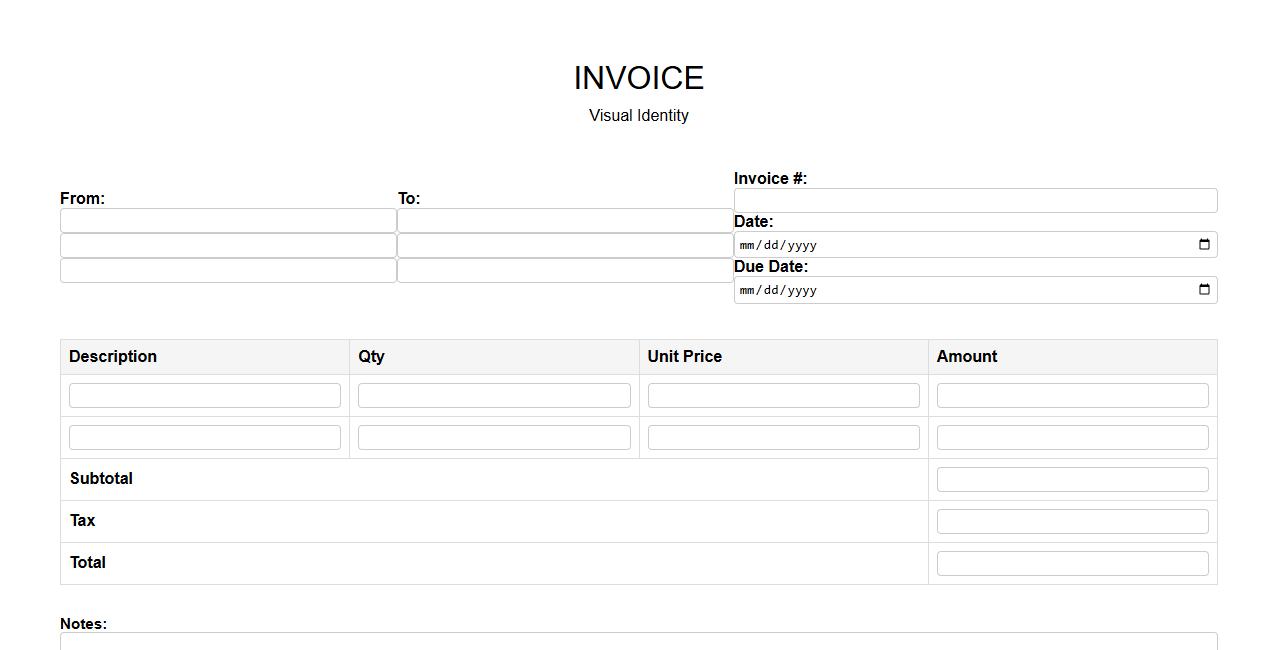This screenshot has width=1278, height=650.
Task: Click the first From address line field
Action: point(228,221)
